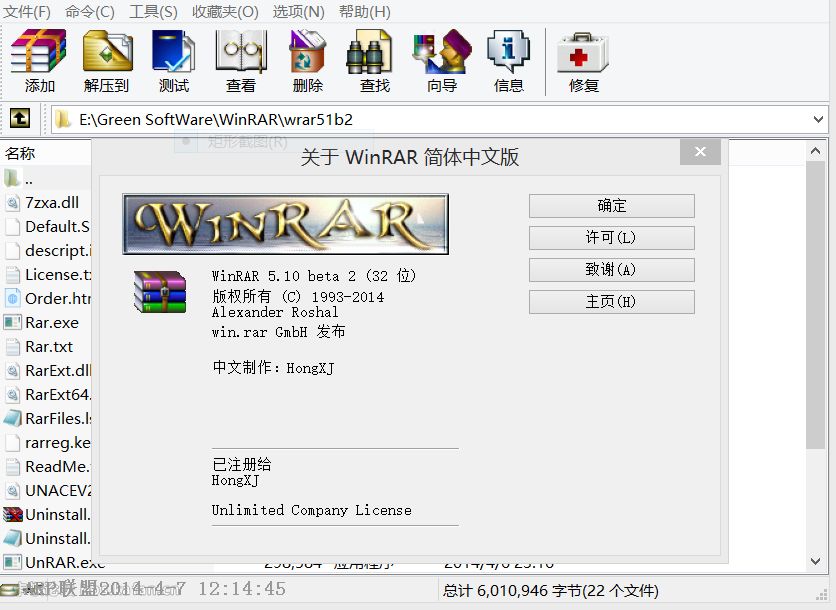Expand the address path dropdown
Screen dimensions: 836x610
(818, 119)
